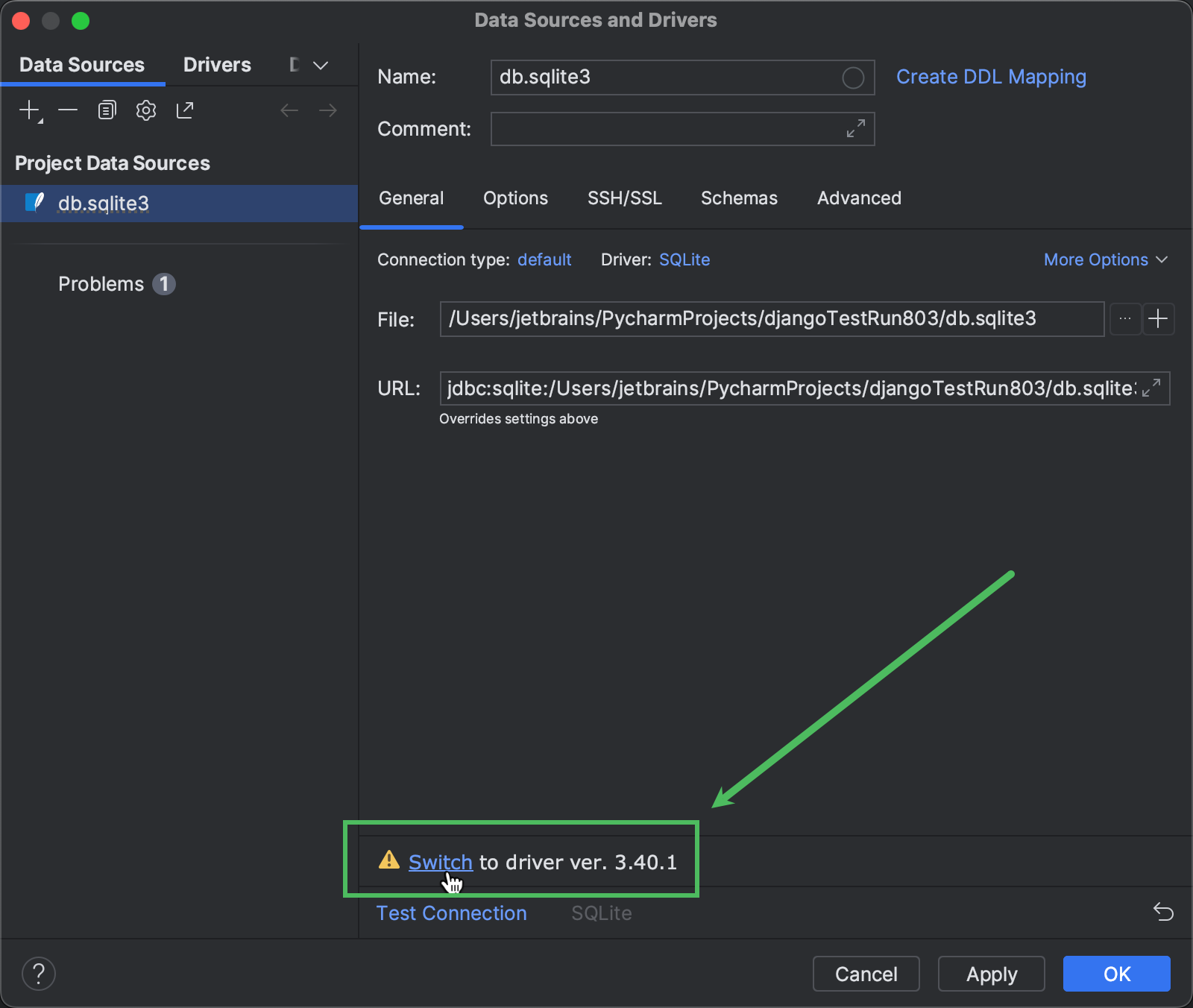Click the forward navigation arrow

[328, 110]
